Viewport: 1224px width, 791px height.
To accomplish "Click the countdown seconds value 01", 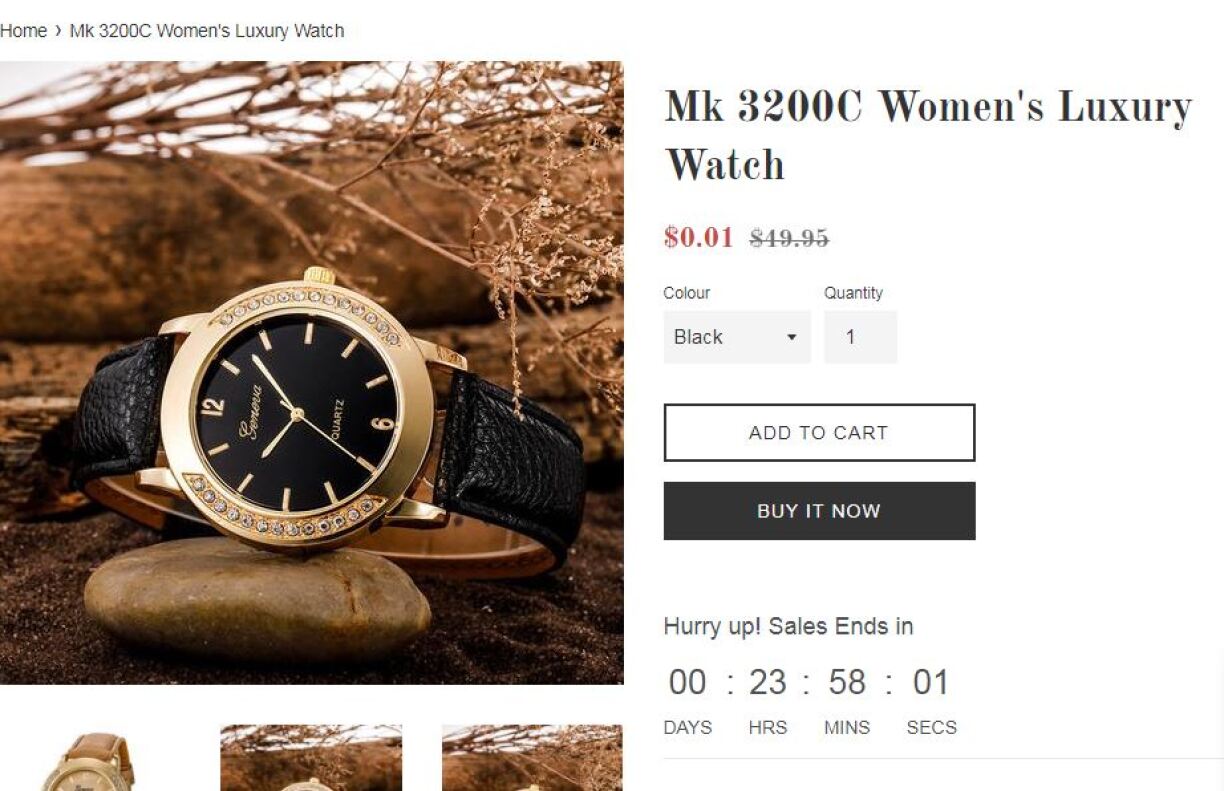I will point(930,682).
